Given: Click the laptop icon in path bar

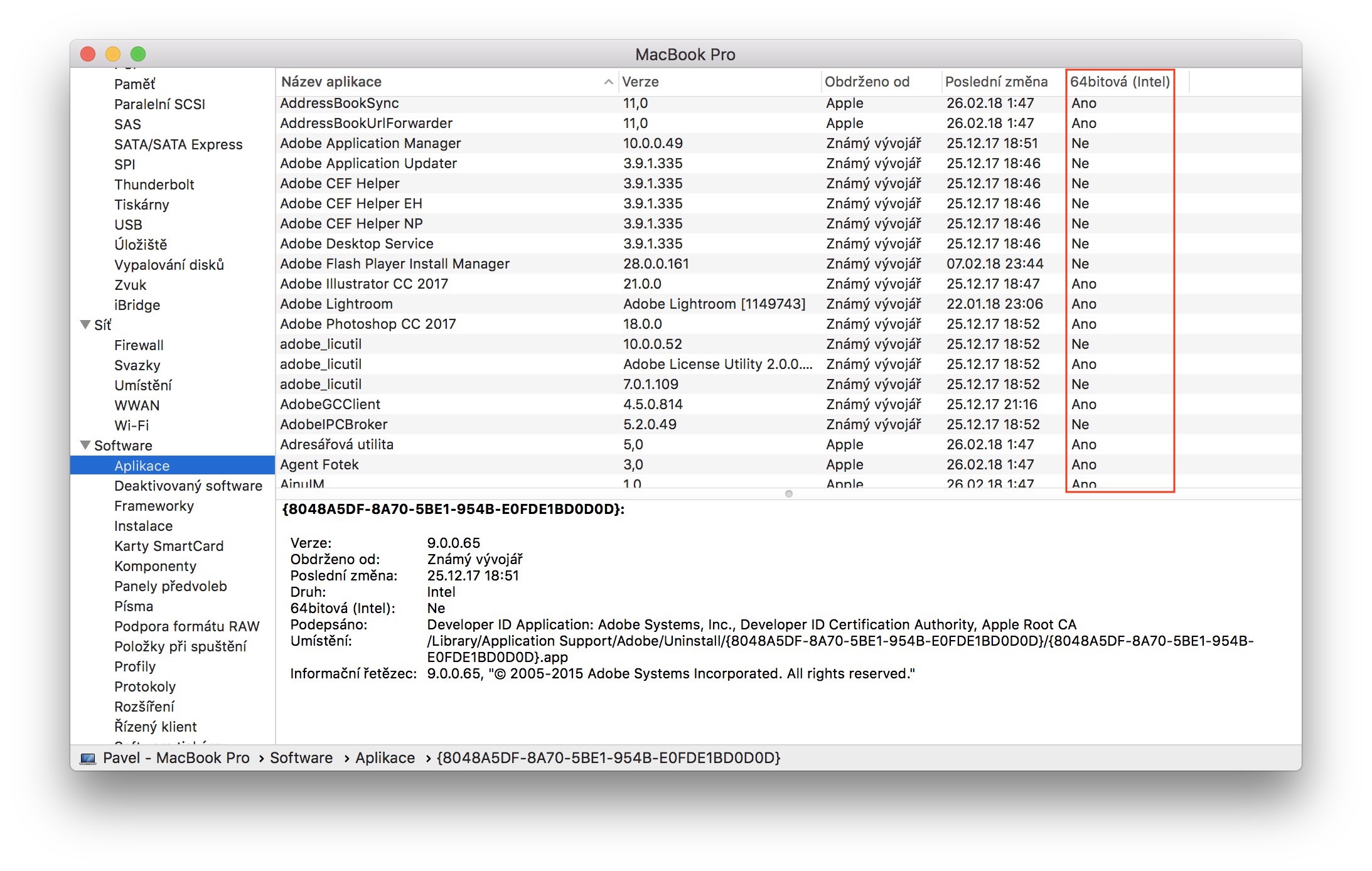Looking at the screenshot, I should tap(88, 758).
